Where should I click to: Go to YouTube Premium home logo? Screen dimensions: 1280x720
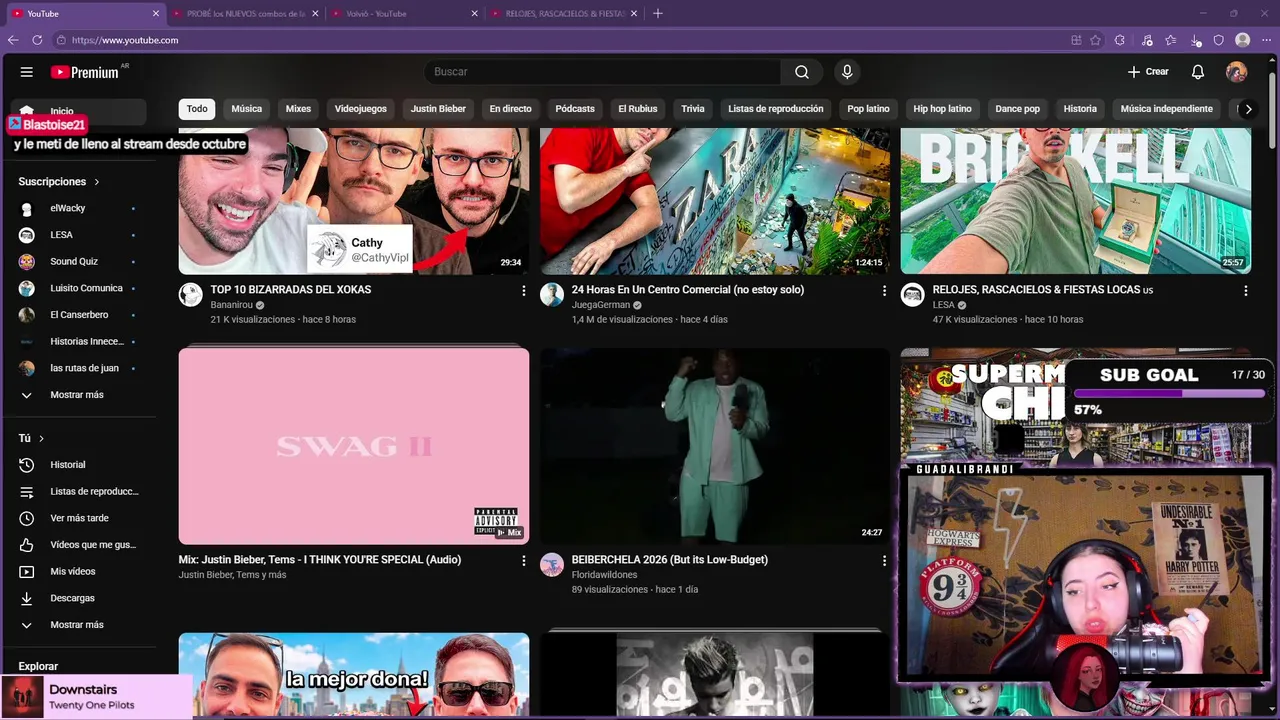(x=85, y=72)
